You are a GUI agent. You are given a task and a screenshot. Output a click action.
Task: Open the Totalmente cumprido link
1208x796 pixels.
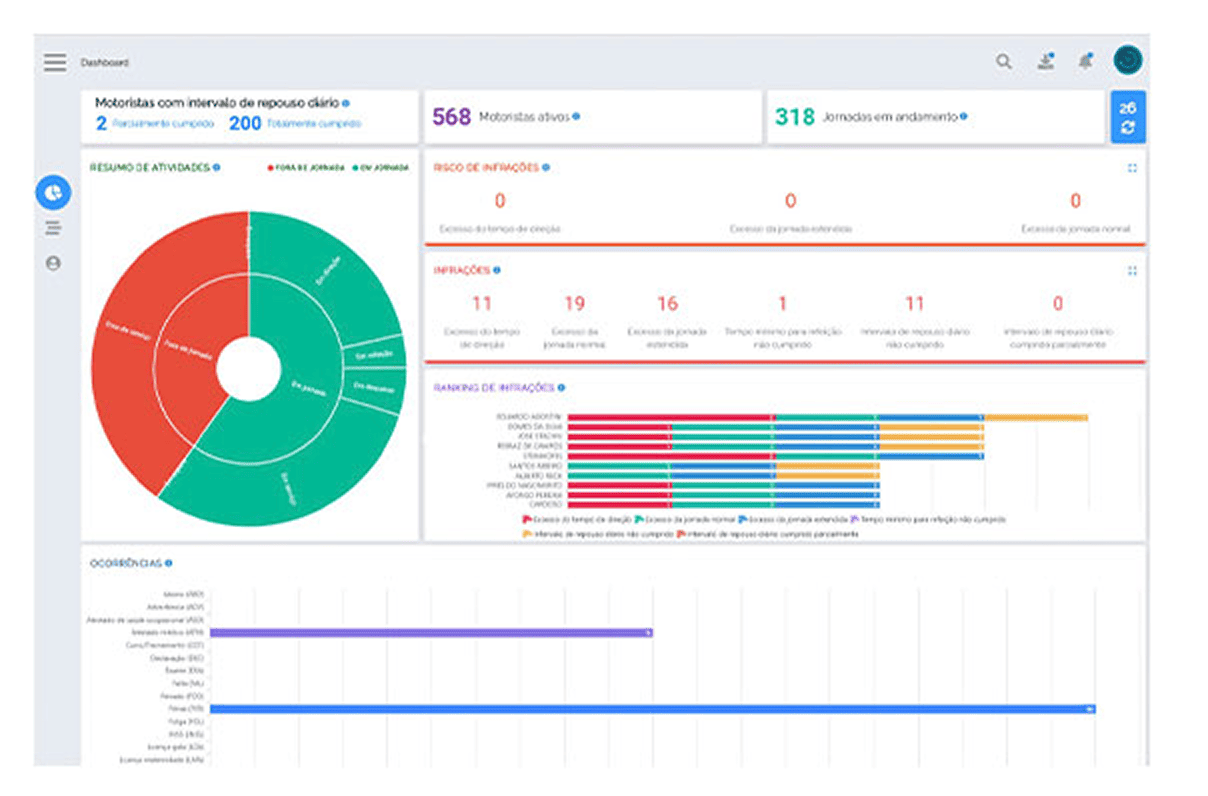point(313,124)
